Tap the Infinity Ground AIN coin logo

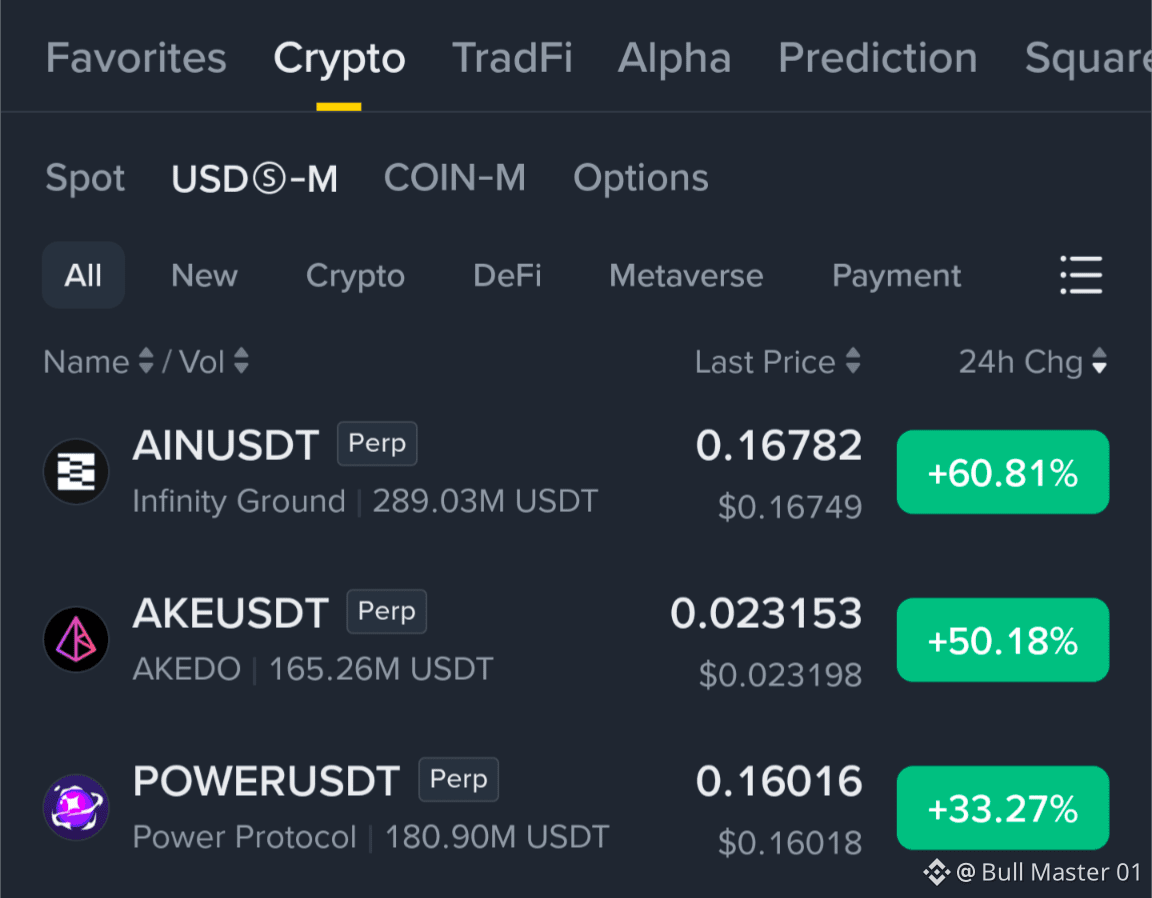point(76,471)
